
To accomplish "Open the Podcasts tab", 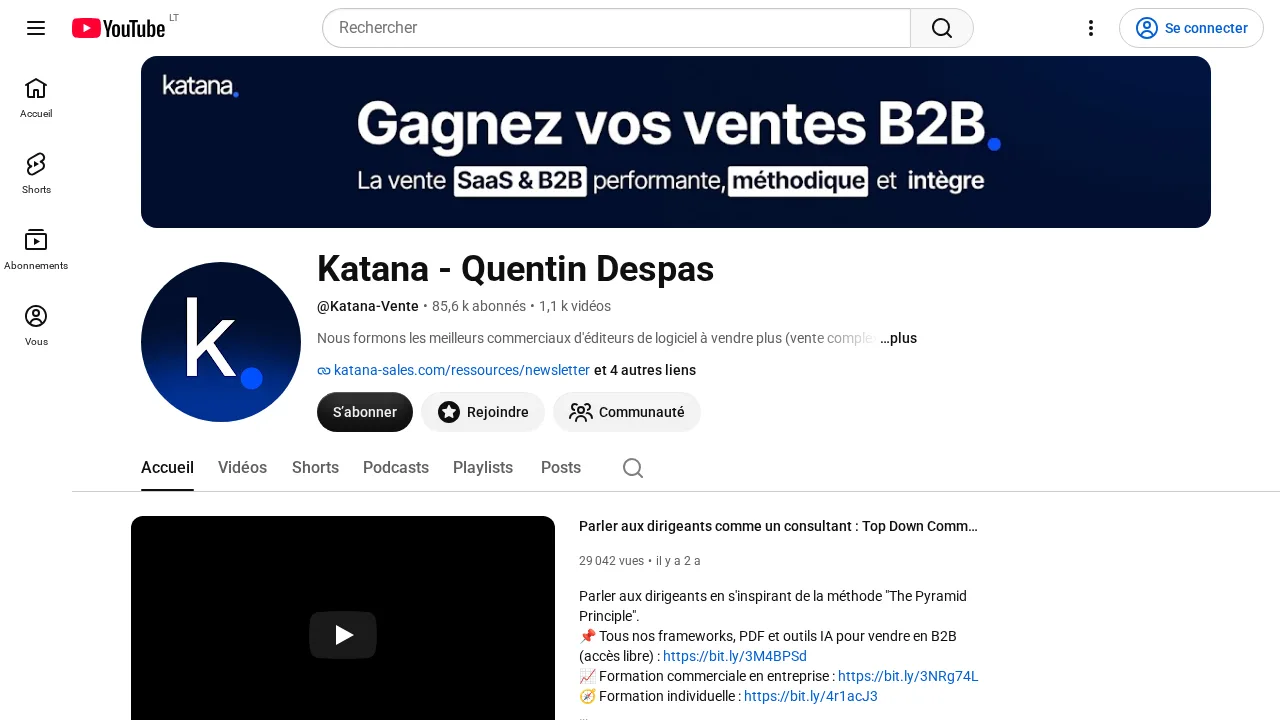I will [396, 468].
